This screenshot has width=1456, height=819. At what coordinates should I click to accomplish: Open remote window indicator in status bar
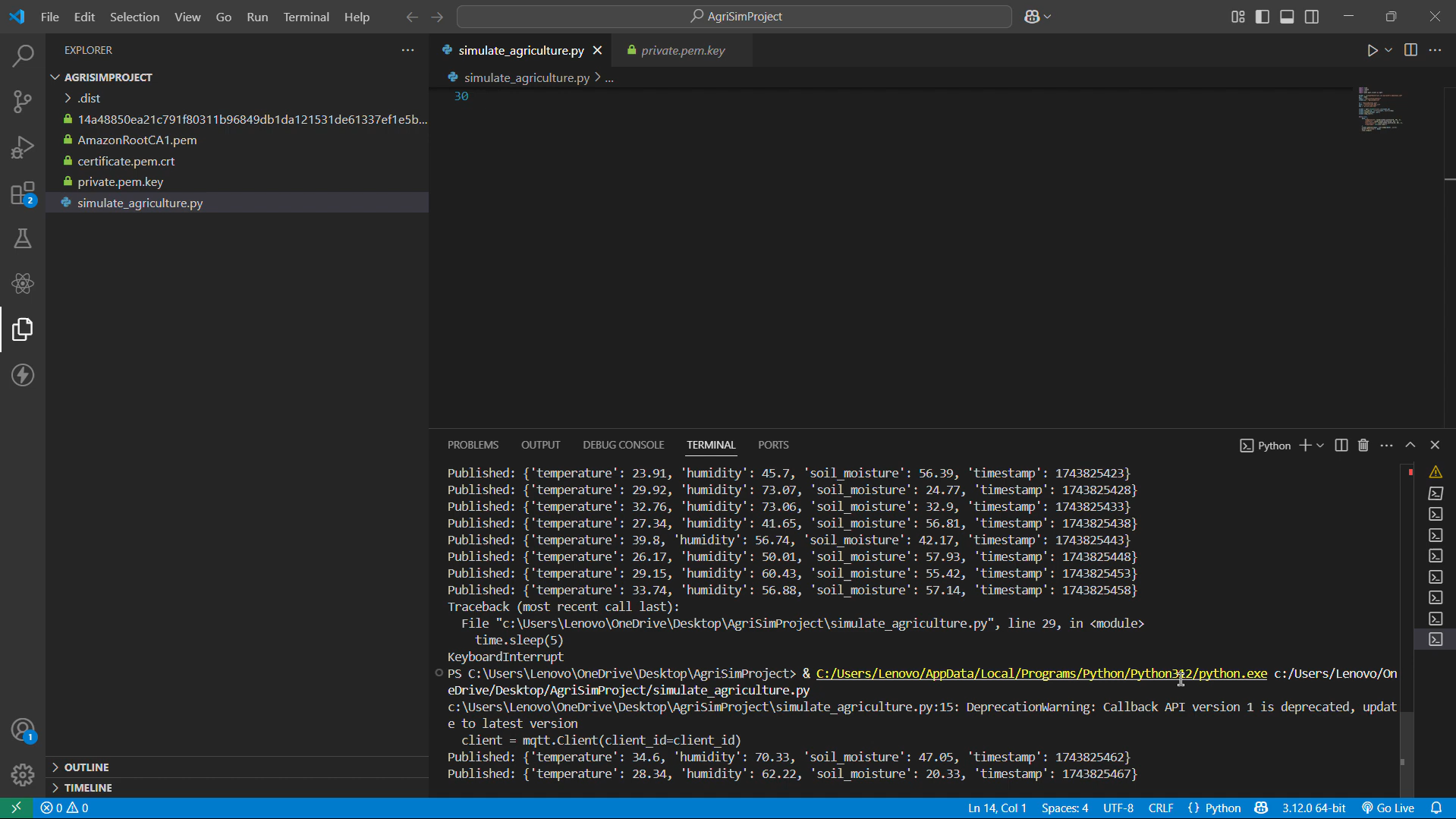click(16, 808)
